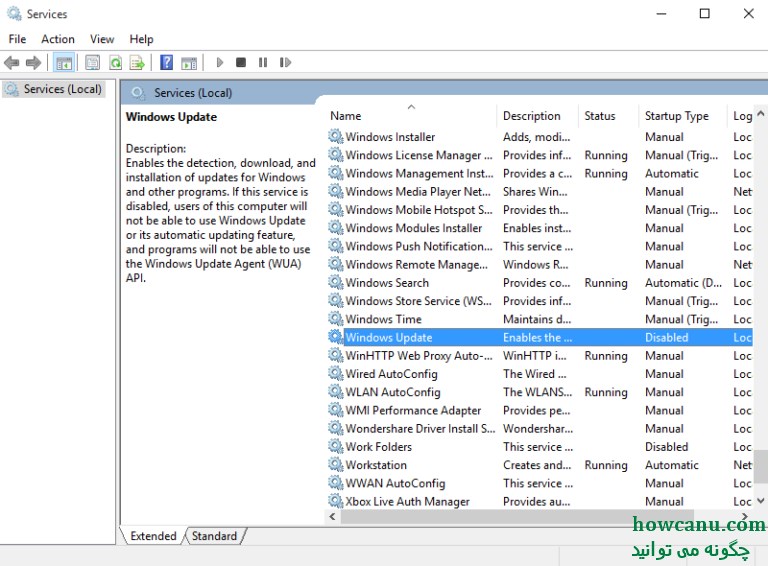The height and width of the screenshot is (566, 768).
Task: Click the gear icon of Windows Update
Action: [336, 337]
